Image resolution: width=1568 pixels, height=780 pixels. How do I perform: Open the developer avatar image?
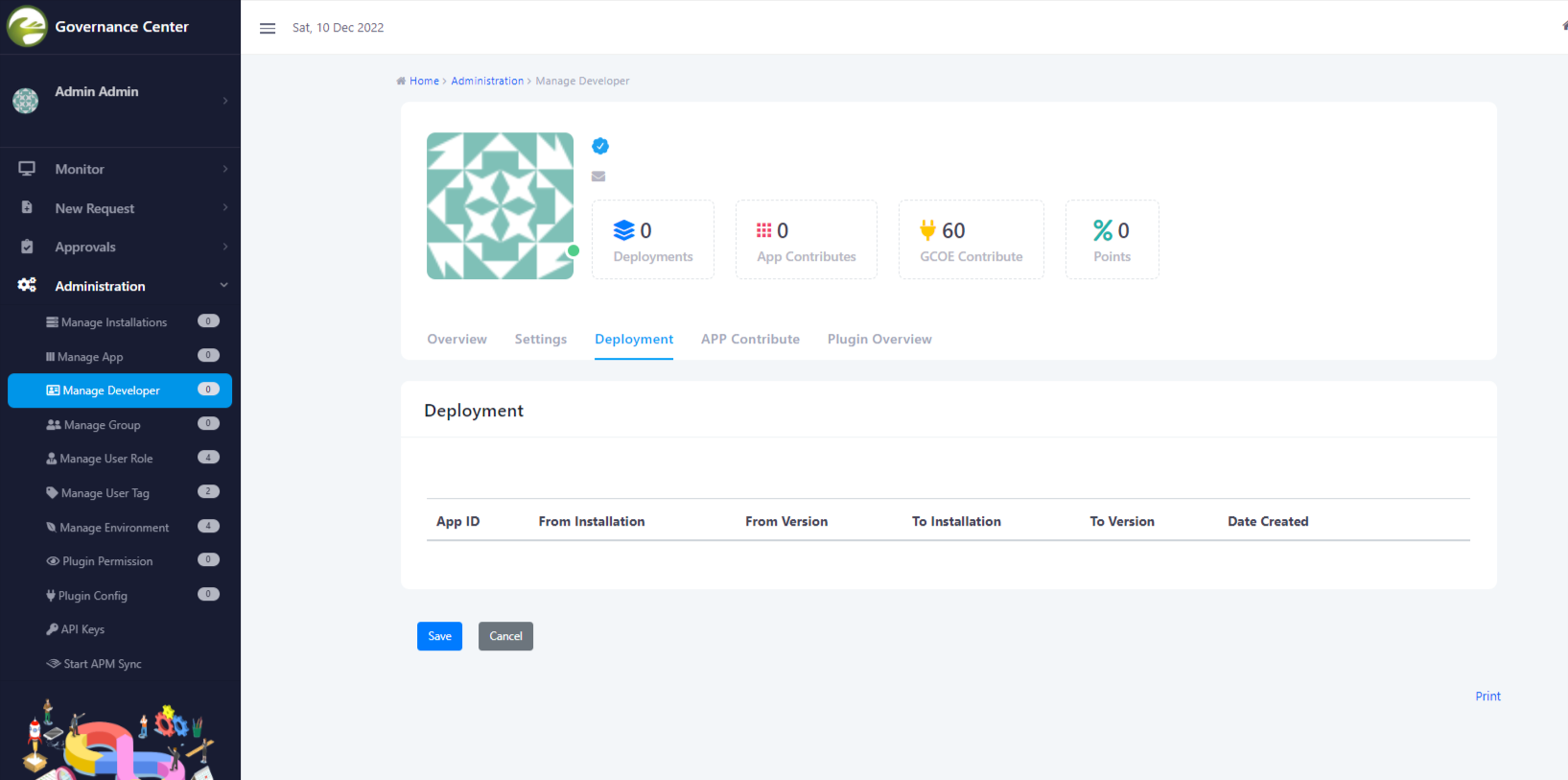pos(500,205)
